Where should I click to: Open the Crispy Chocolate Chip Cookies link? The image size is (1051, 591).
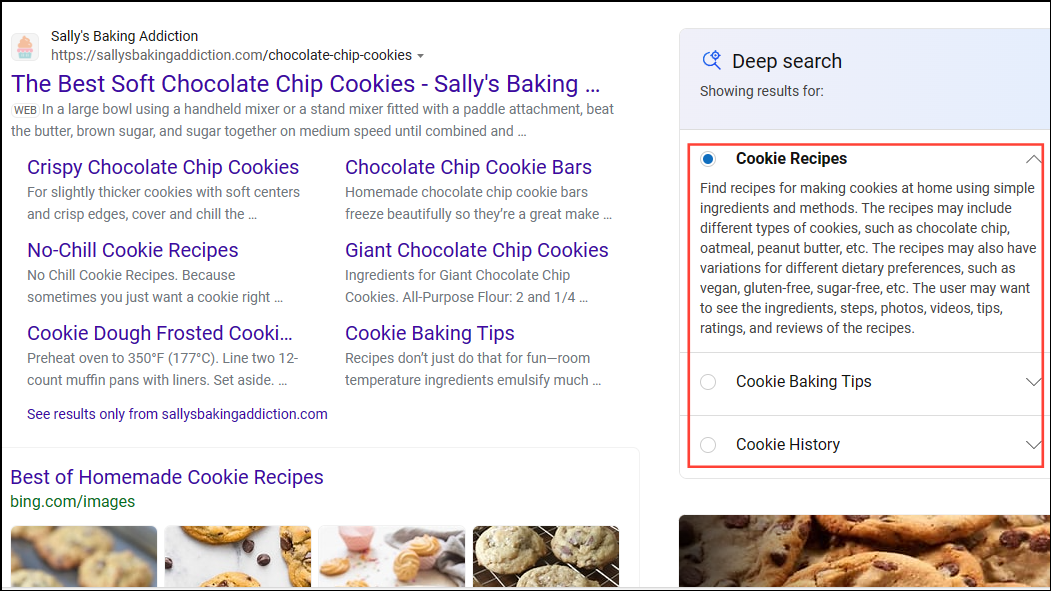pos(163,167)
